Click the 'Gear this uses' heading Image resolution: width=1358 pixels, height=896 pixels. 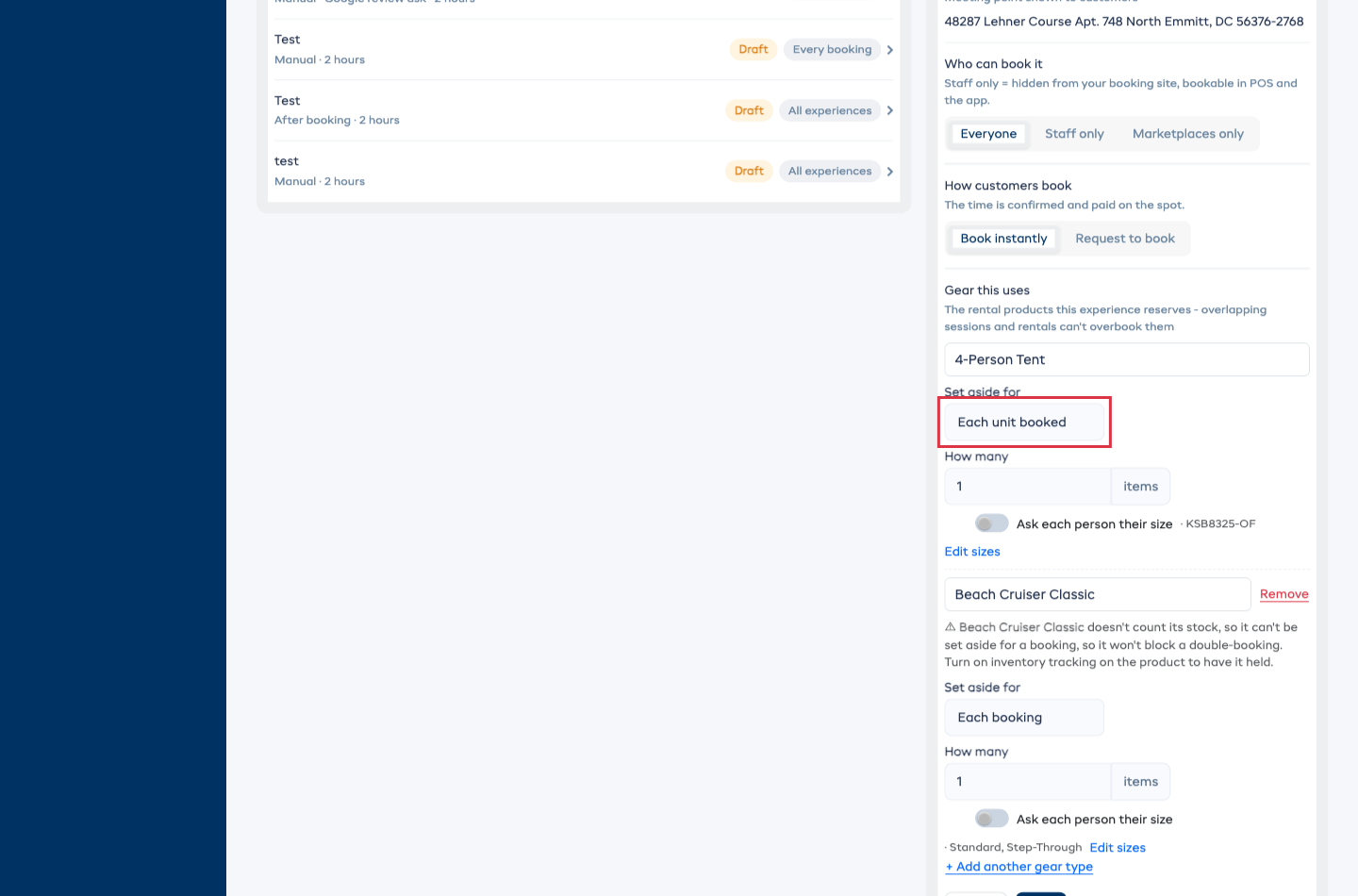[987, 290]
